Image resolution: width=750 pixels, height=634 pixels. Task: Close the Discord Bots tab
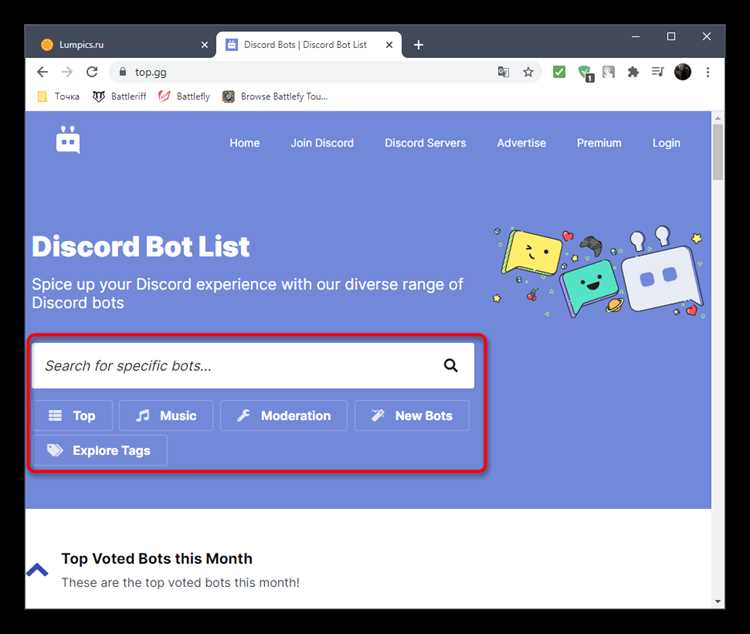tap(389, 45)
